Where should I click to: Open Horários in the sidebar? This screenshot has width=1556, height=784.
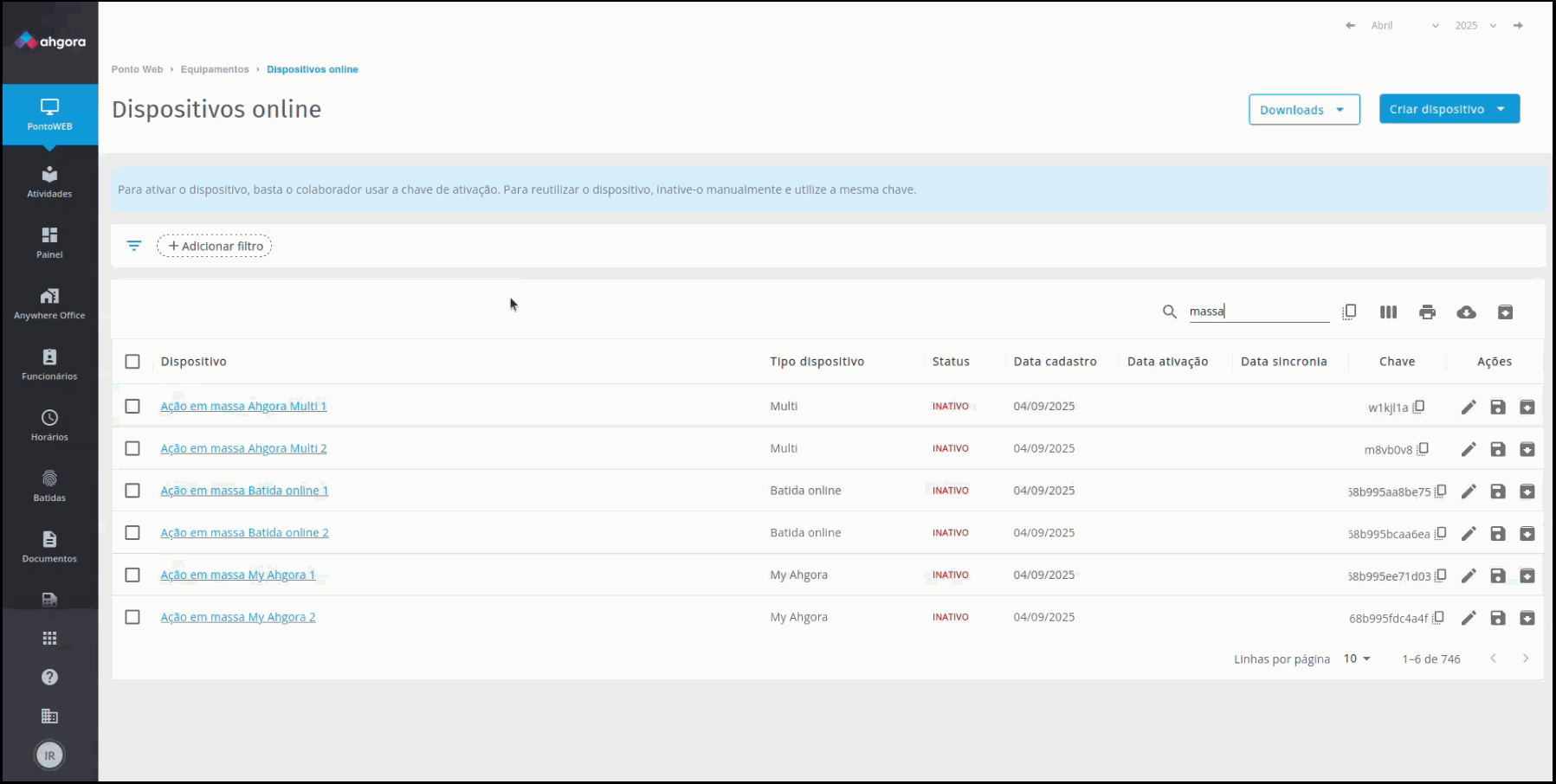coord(49,425)
